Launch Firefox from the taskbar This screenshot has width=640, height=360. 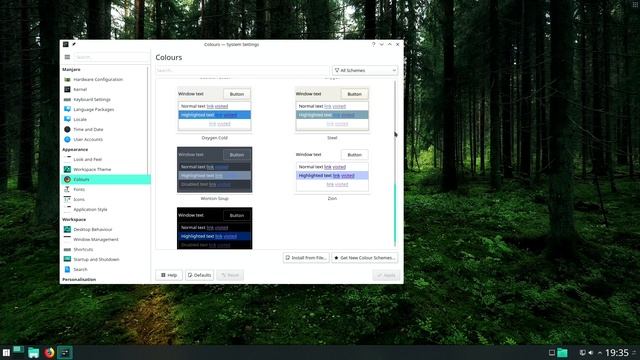point(49,353)
